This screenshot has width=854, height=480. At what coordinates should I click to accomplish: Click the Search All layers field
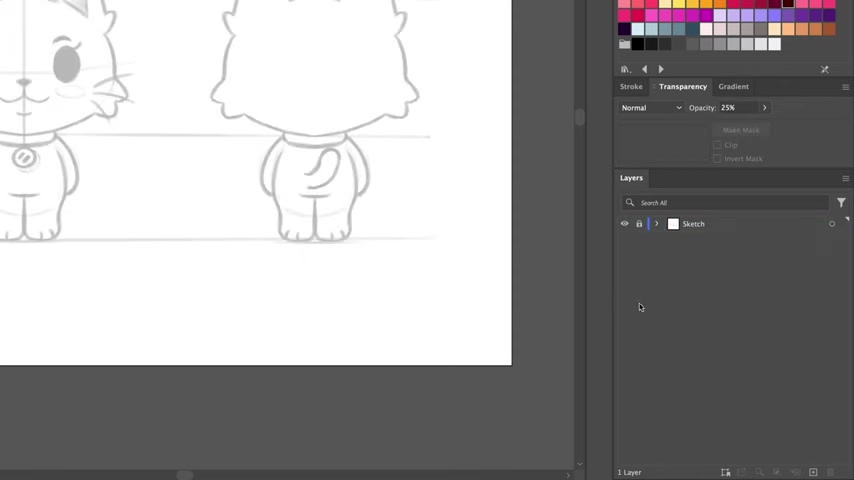point(725,203)
